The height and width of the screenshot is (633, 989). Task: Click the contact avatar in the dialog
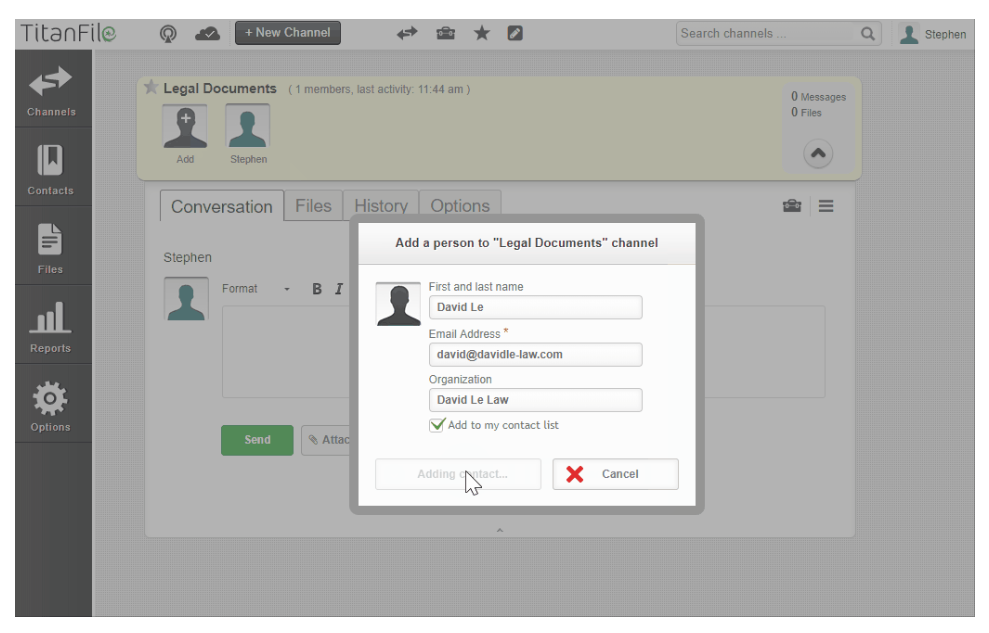click(398, 305)
